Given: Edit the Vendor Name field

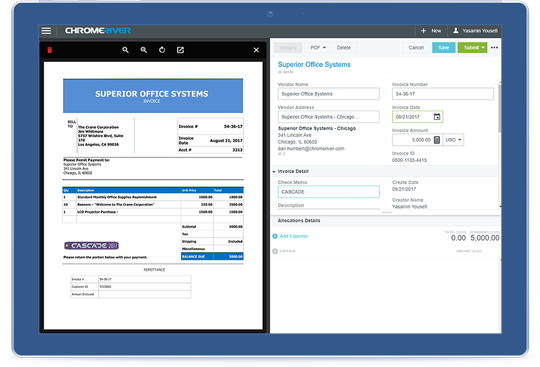Looking at the screenshot, I should (x=329, y=94).
